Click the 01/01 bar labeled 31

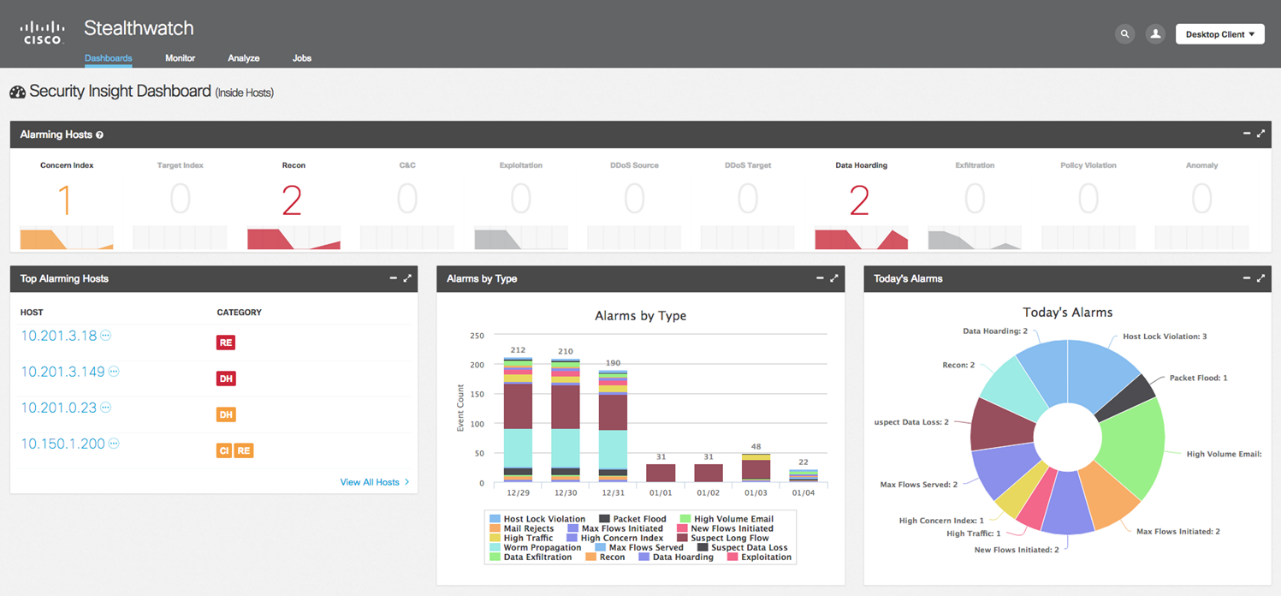(661, 473)
